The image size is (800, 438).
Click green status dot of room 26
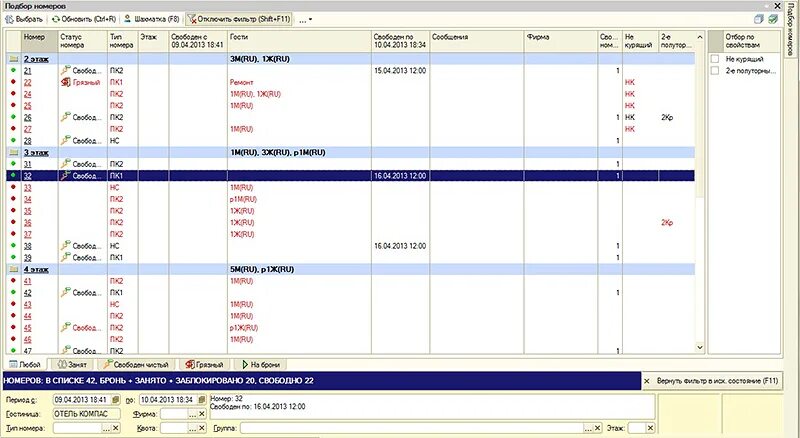click(13, 117)
